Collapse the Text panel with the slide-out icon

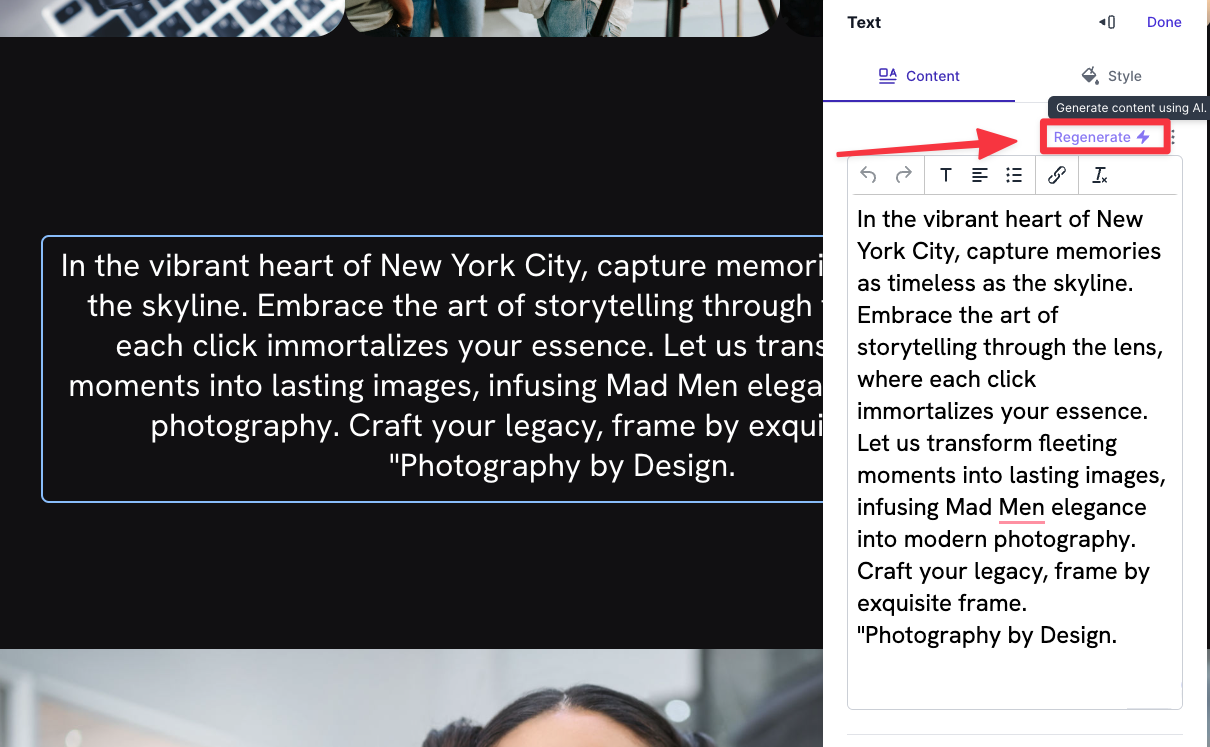tap(1106, 21)
